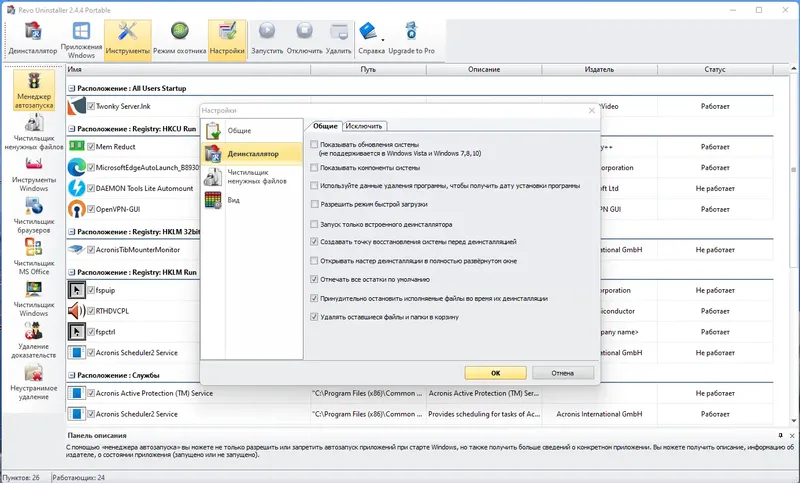The width and height of the screenshot is (800, 483).
Task: Switch to the Исключить tab
Action: (x=364, y=126)
